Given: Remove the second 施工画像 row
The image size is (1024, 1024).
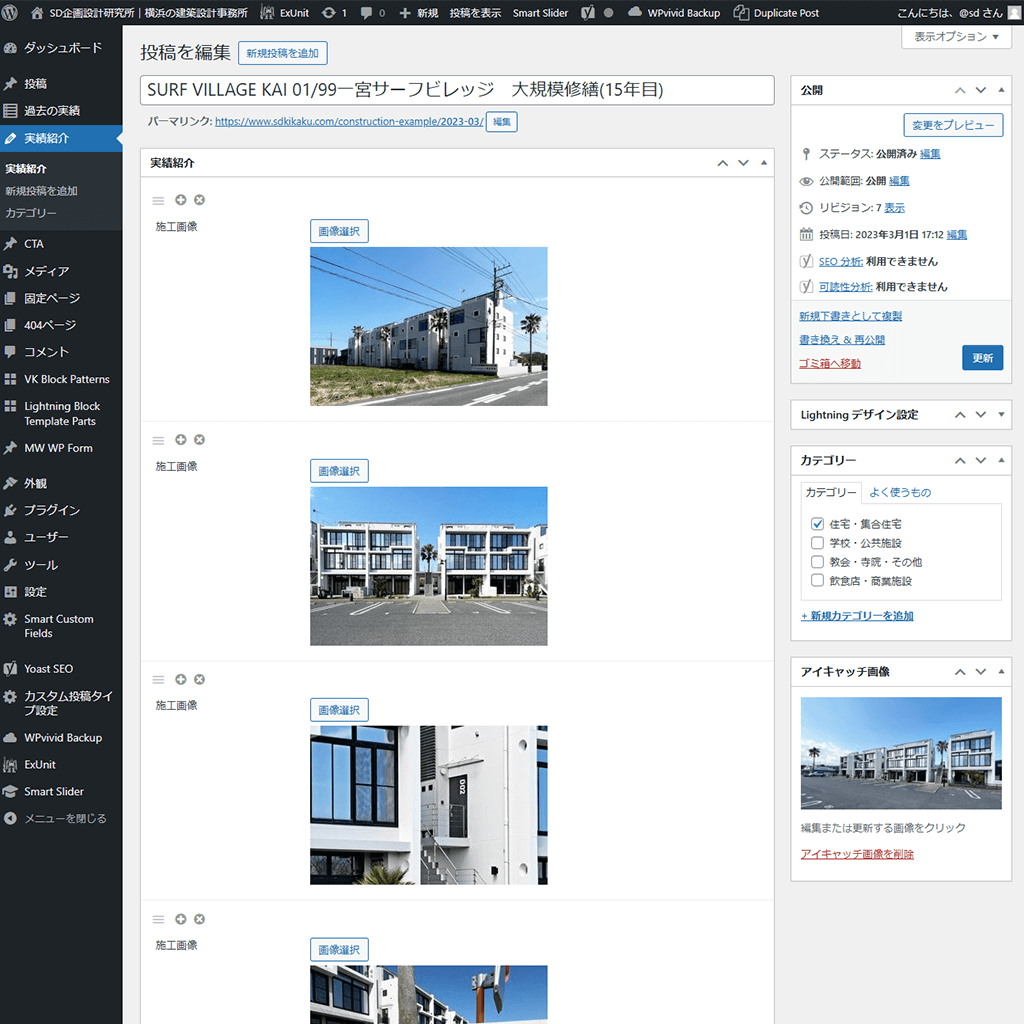Looking at the screenshot, I should (200, 440).
